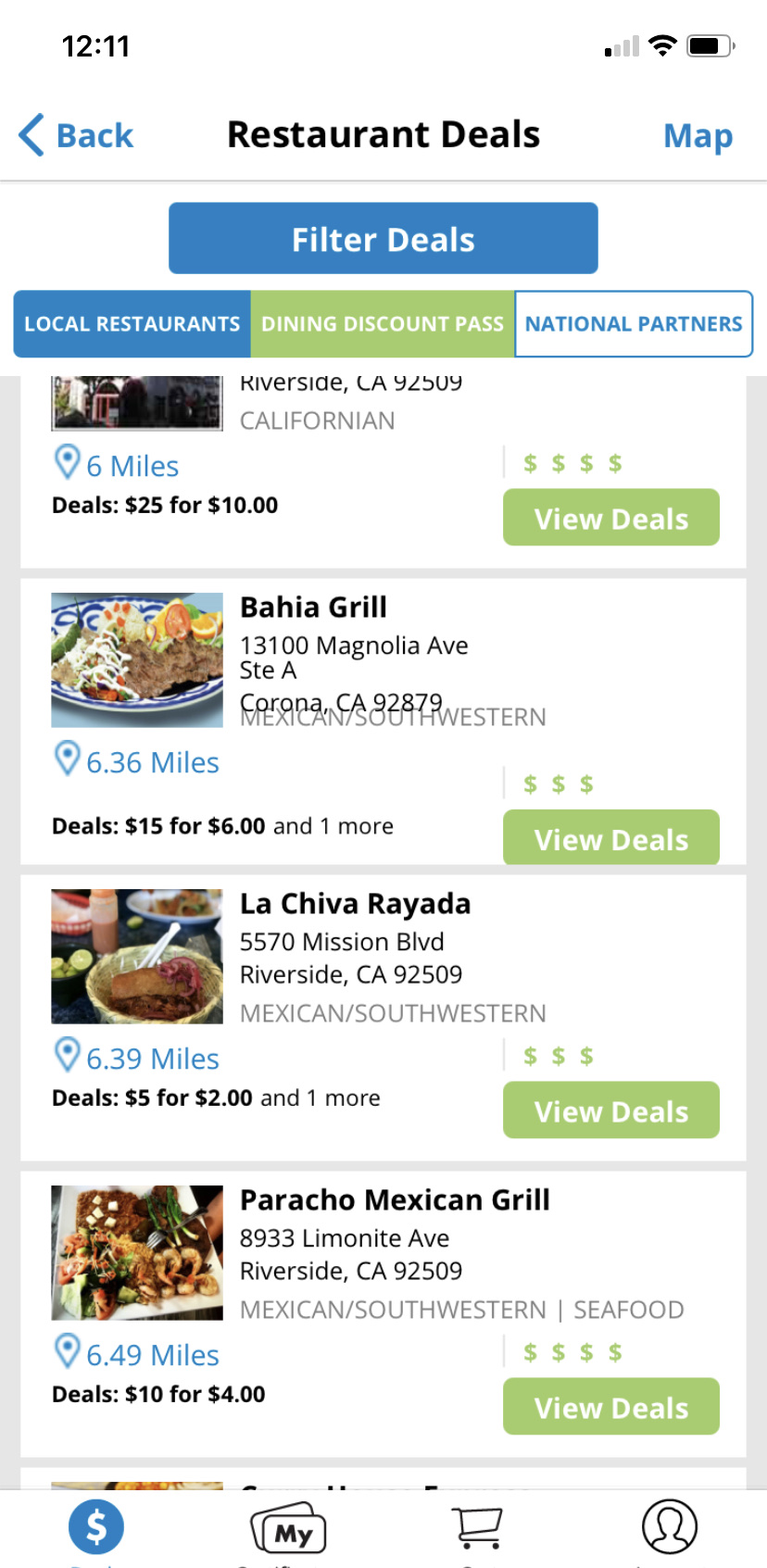
Task: Switch to Local Restaurants tab
Action: point(132,324)
